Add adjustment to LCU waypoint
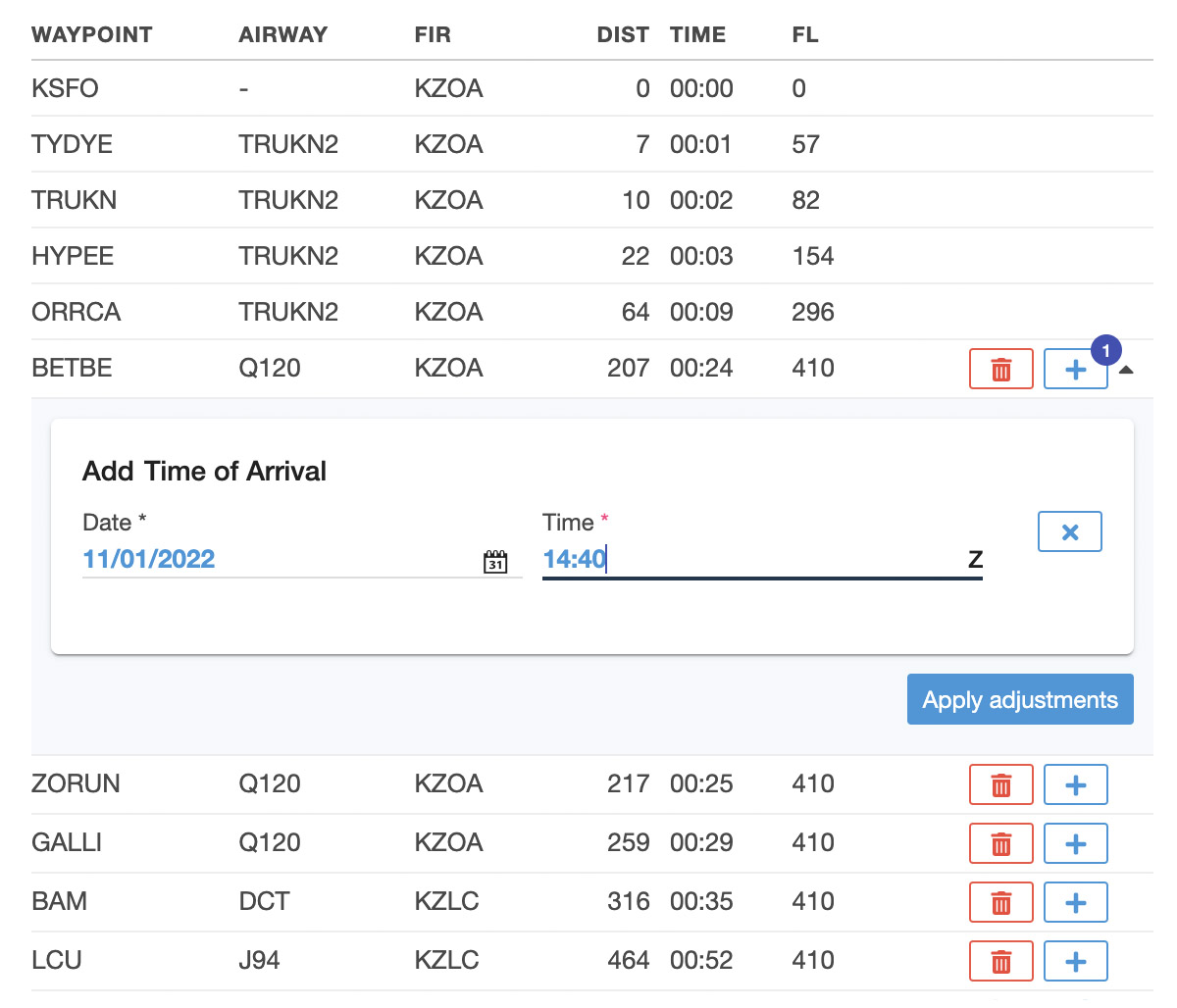This screenshot has width=1177, height=1008. (x=1075, y=962)
